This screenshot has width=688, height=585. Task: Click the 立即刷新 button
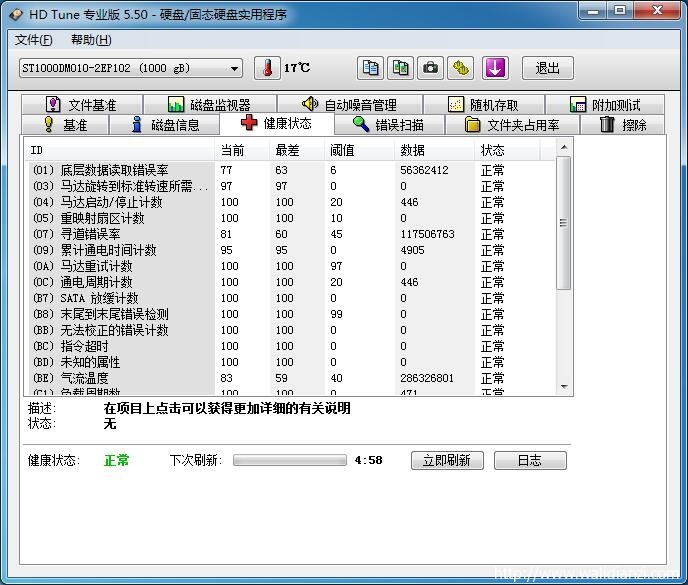[x=447, y=460]
